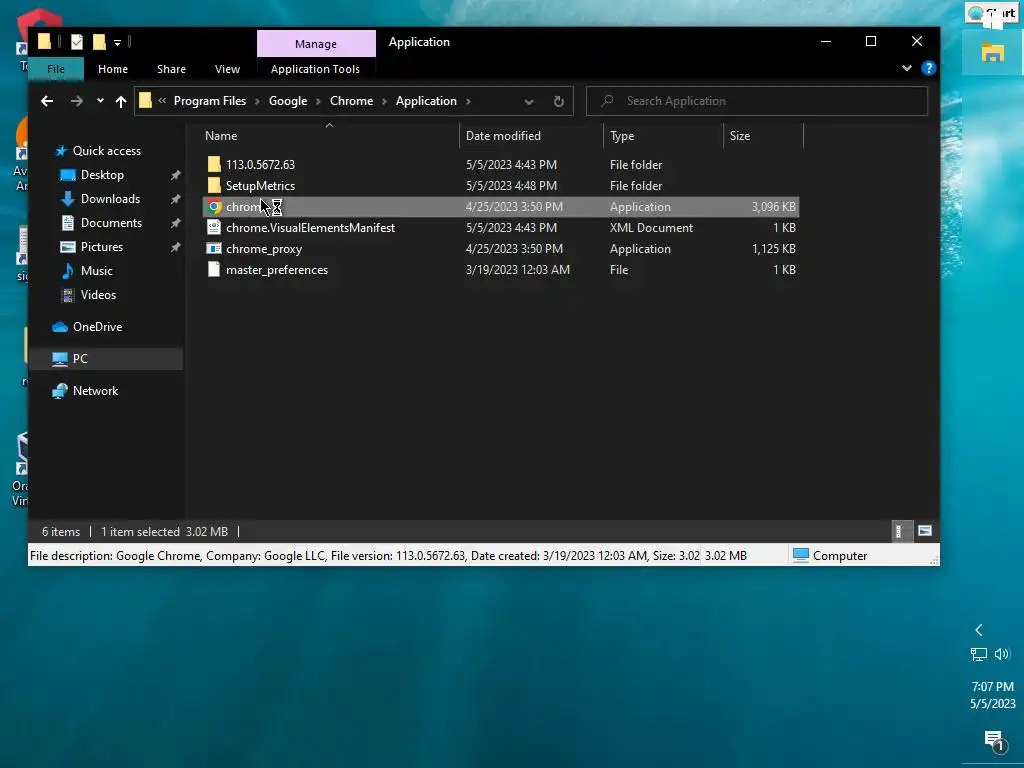This screenshot has width=1024, height=768.
Task: Open the Application Tools tab
Action: click(x=315, y=69)
